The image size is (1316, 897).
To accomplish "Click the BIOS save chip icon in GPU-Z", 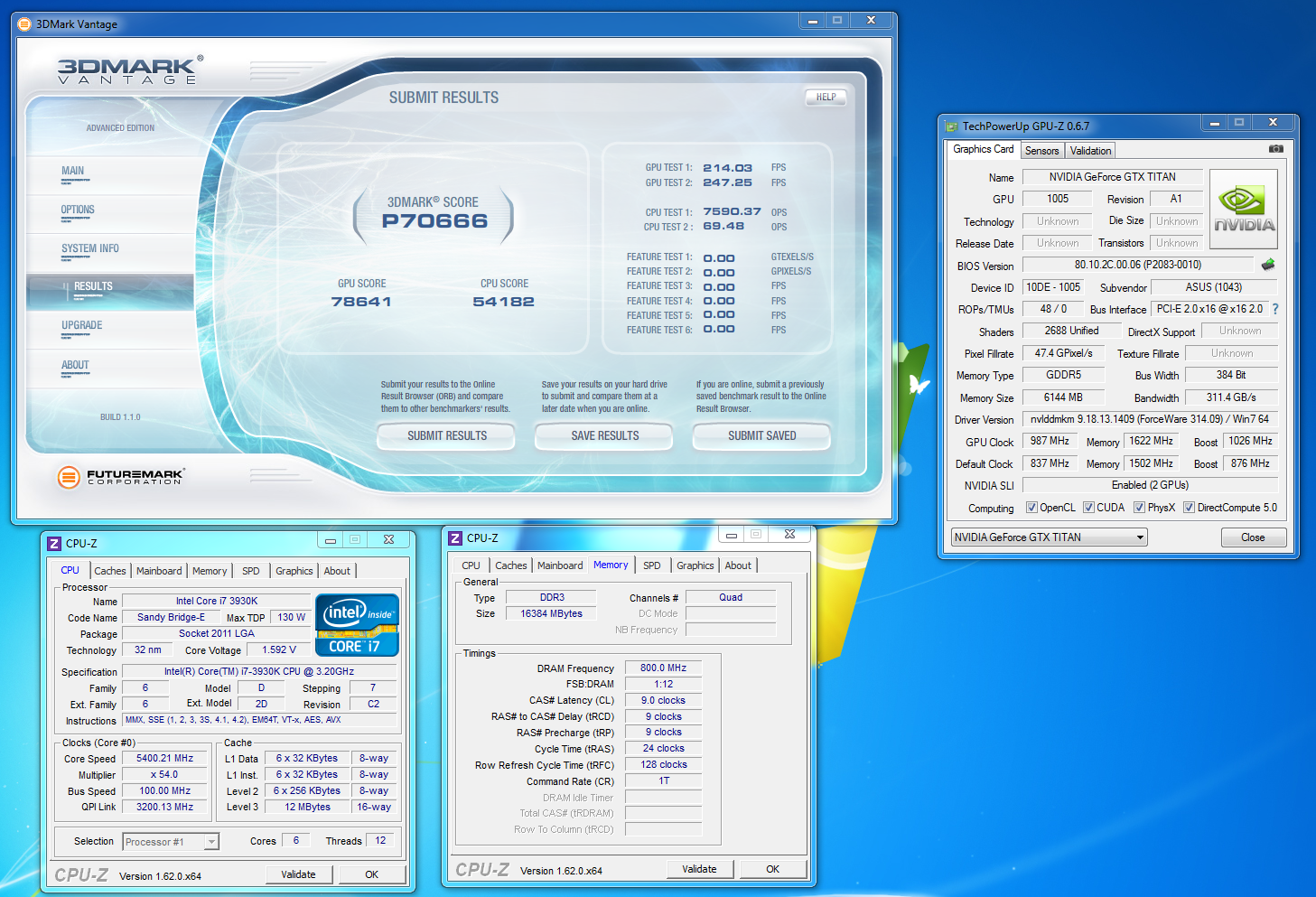I will [x=1268, y=265].
